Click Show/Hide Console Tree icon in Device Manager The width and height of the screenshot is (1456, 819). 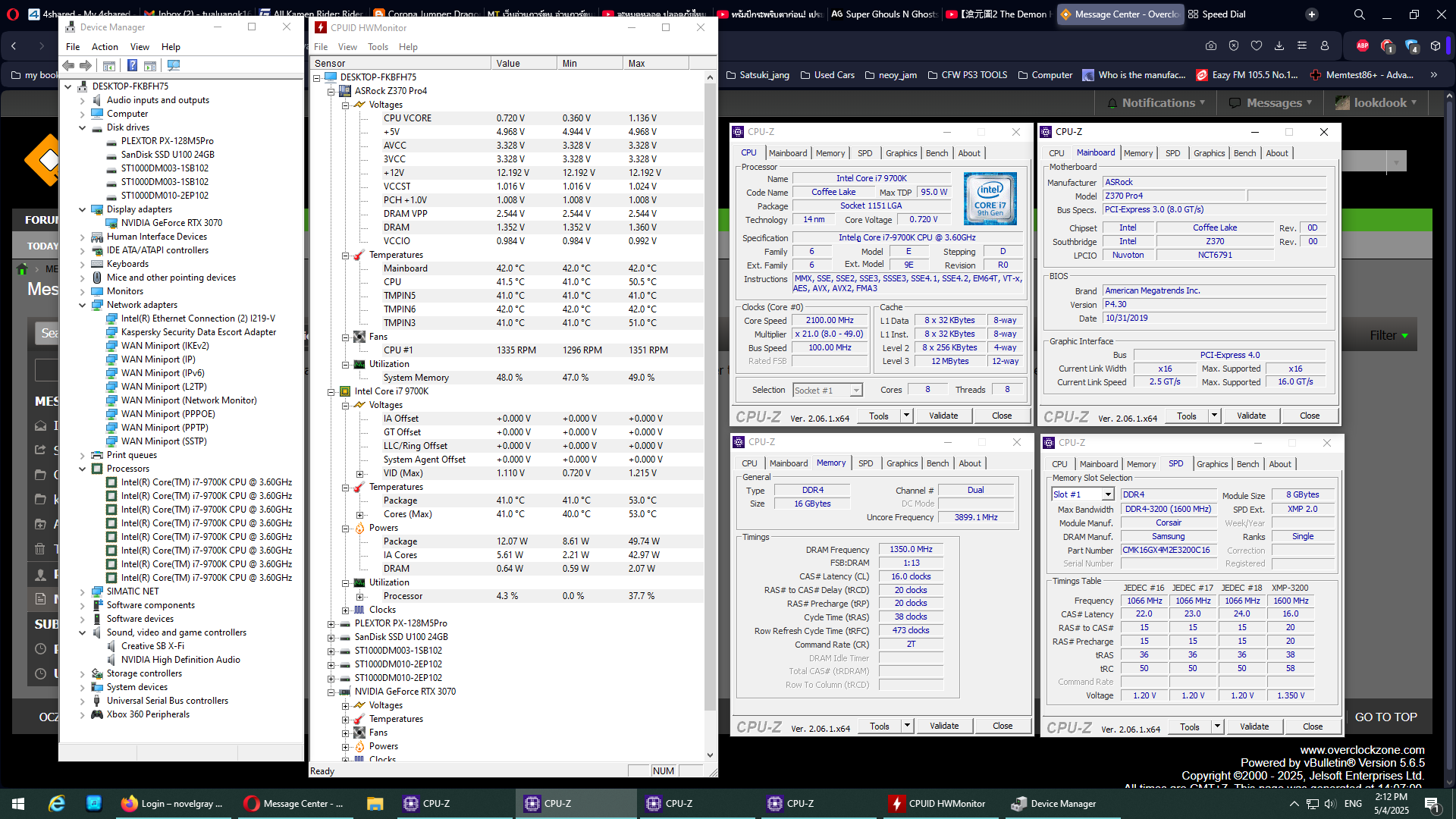[109, 66]
